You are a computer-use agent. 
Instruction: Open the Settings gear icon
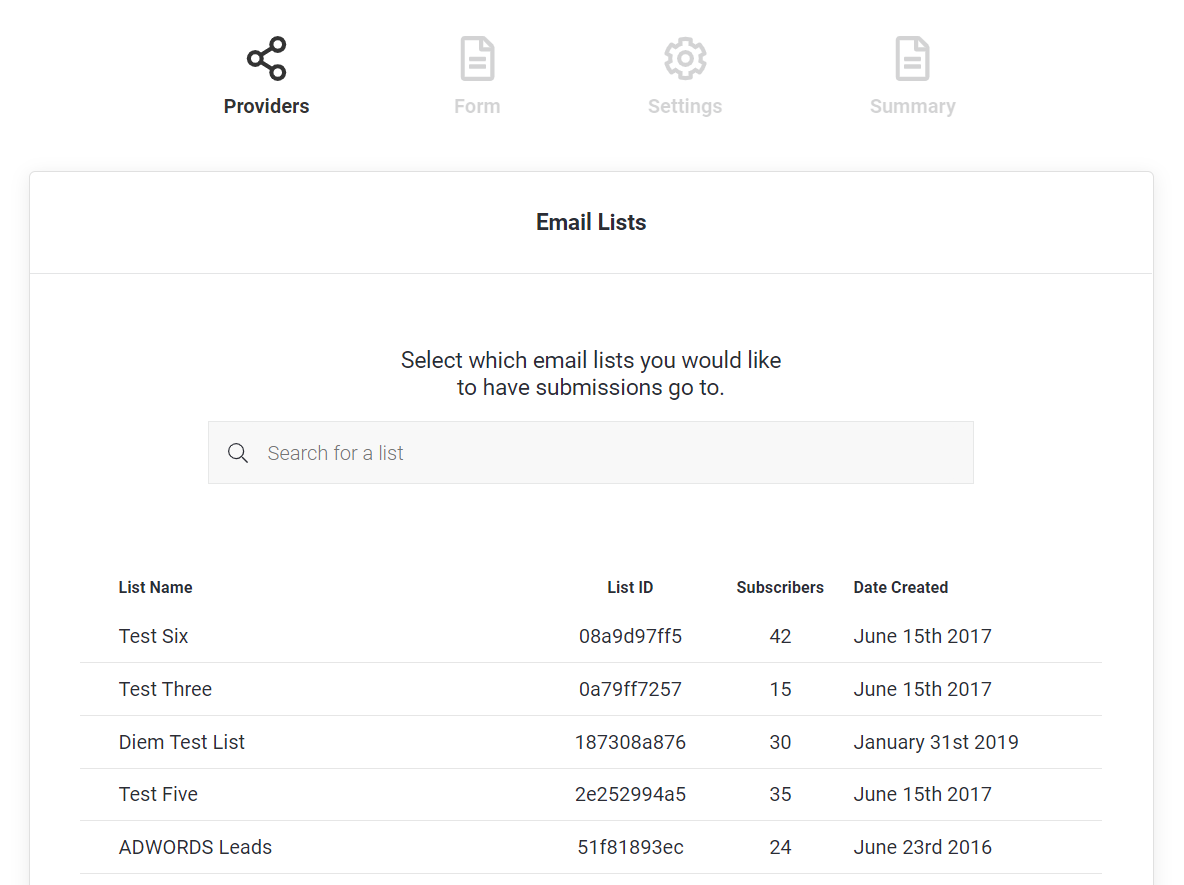(685, 58)
